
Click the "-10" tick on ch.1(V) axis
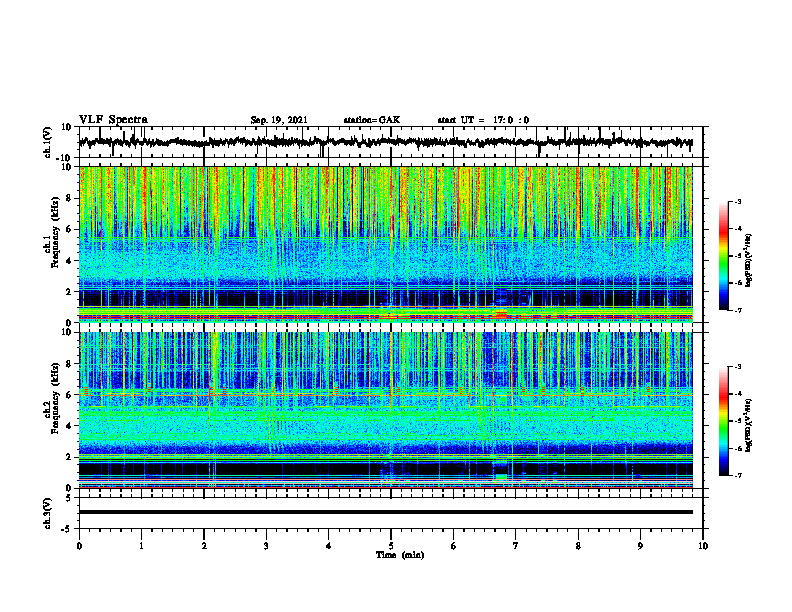pos(65,158)
